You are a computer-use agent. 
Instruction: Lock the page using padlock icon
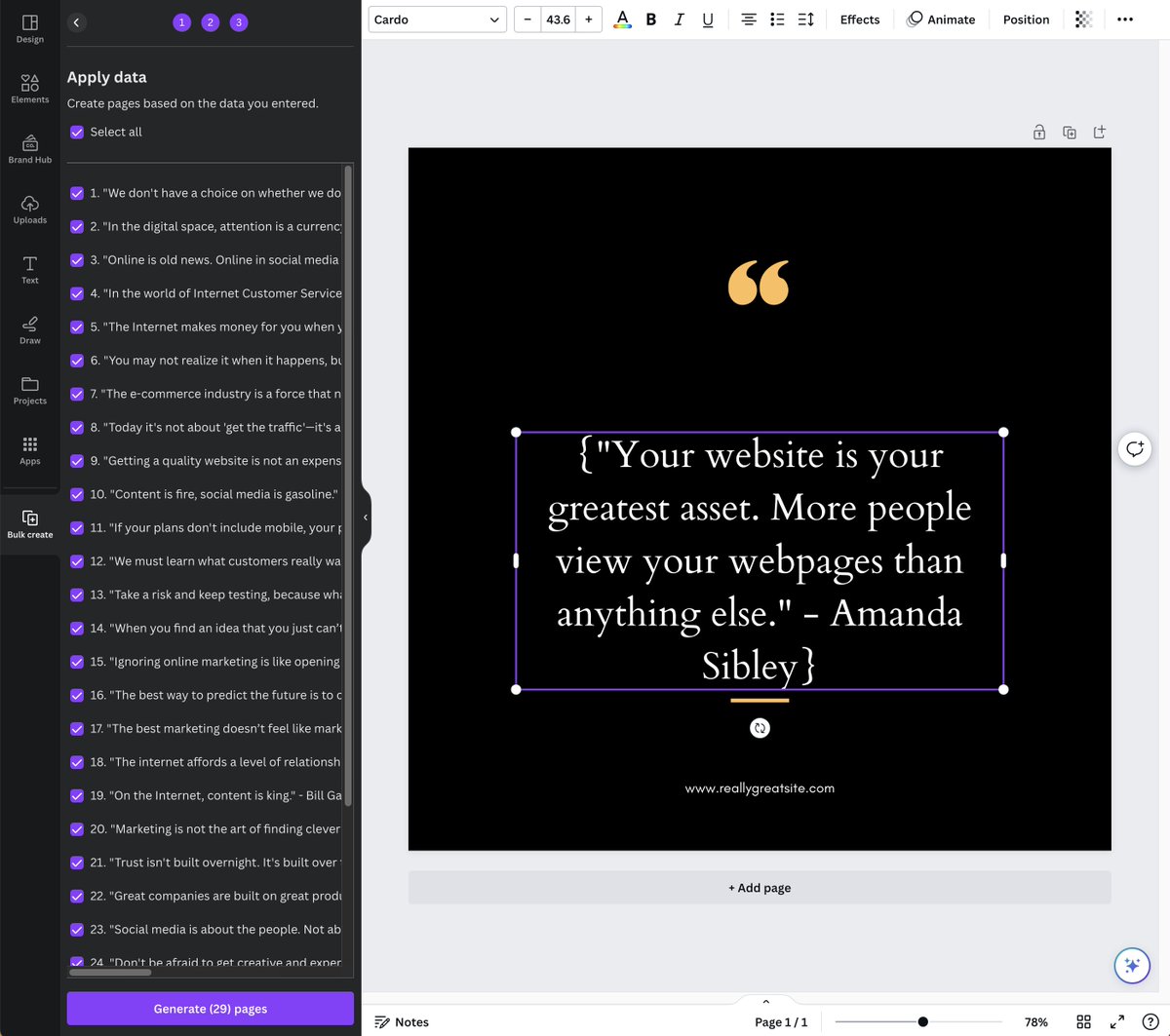(1039, 133)
